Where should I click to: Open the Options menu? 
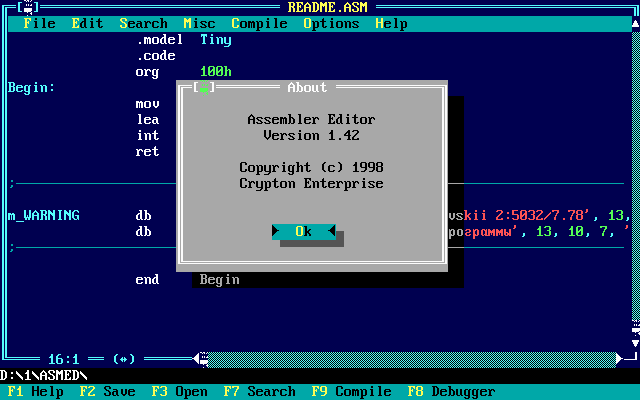coord(331,24)
